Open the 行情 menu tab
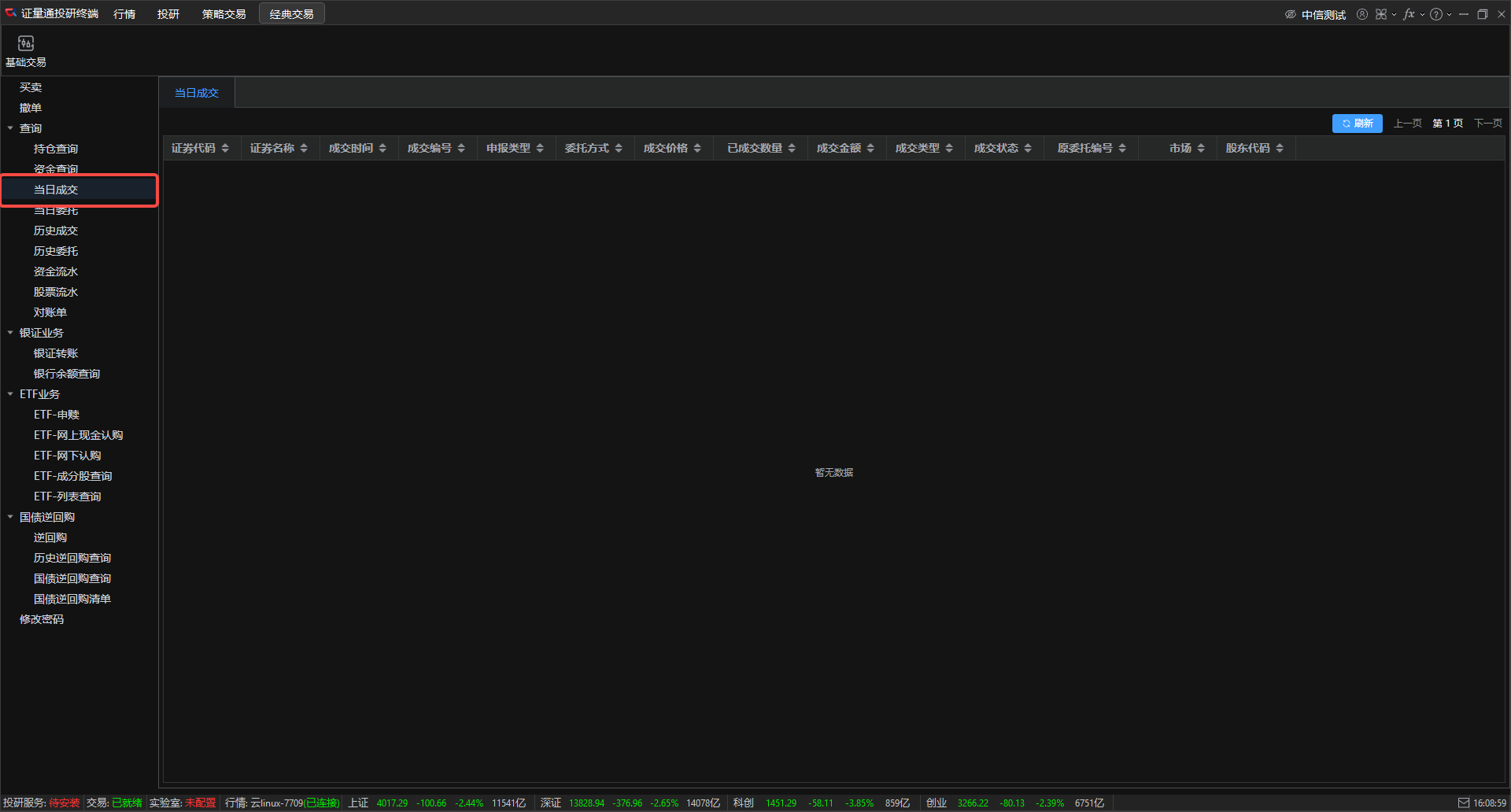Image resolution: width=1511 pixels, height=812 pixels. 124,14
